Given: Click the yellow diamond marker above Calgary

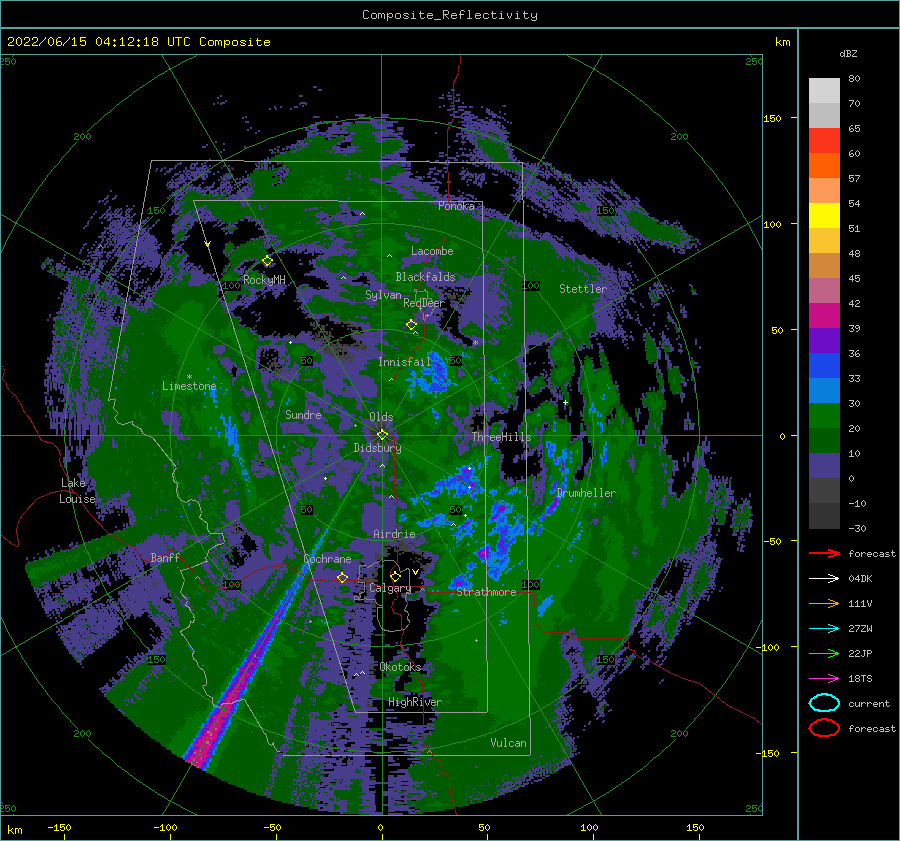Looking at the screenshot, I should point(395,576).
